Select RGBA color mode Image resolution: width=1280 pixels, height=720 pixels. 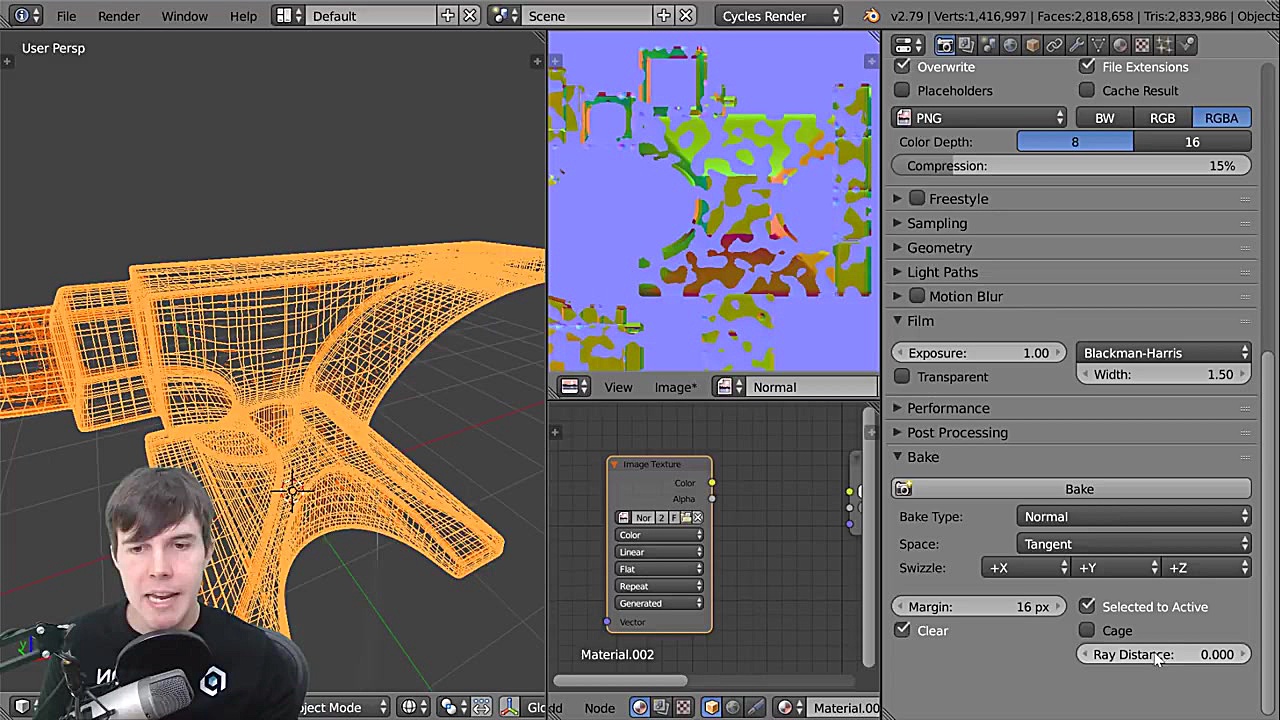(1222, 118)
